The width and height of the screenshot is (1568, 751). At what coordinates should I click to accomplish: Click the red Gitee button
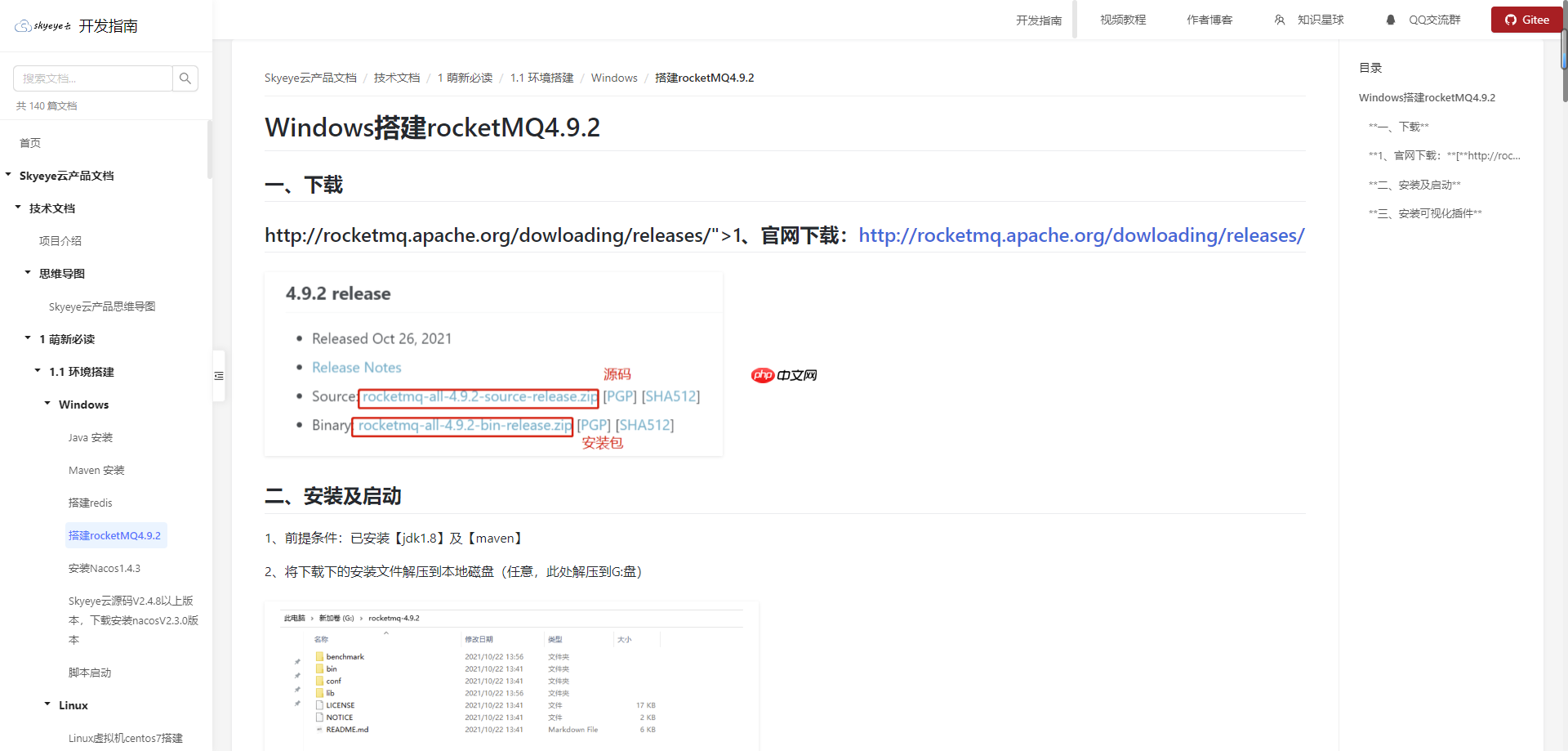(x=1526, y=19)
